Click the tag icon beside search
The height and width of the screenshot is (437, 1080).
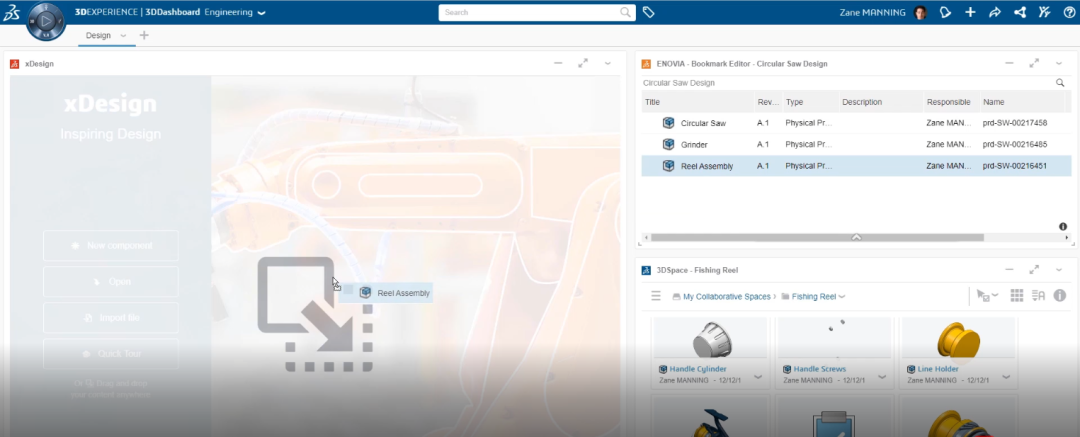pos(648,12)
